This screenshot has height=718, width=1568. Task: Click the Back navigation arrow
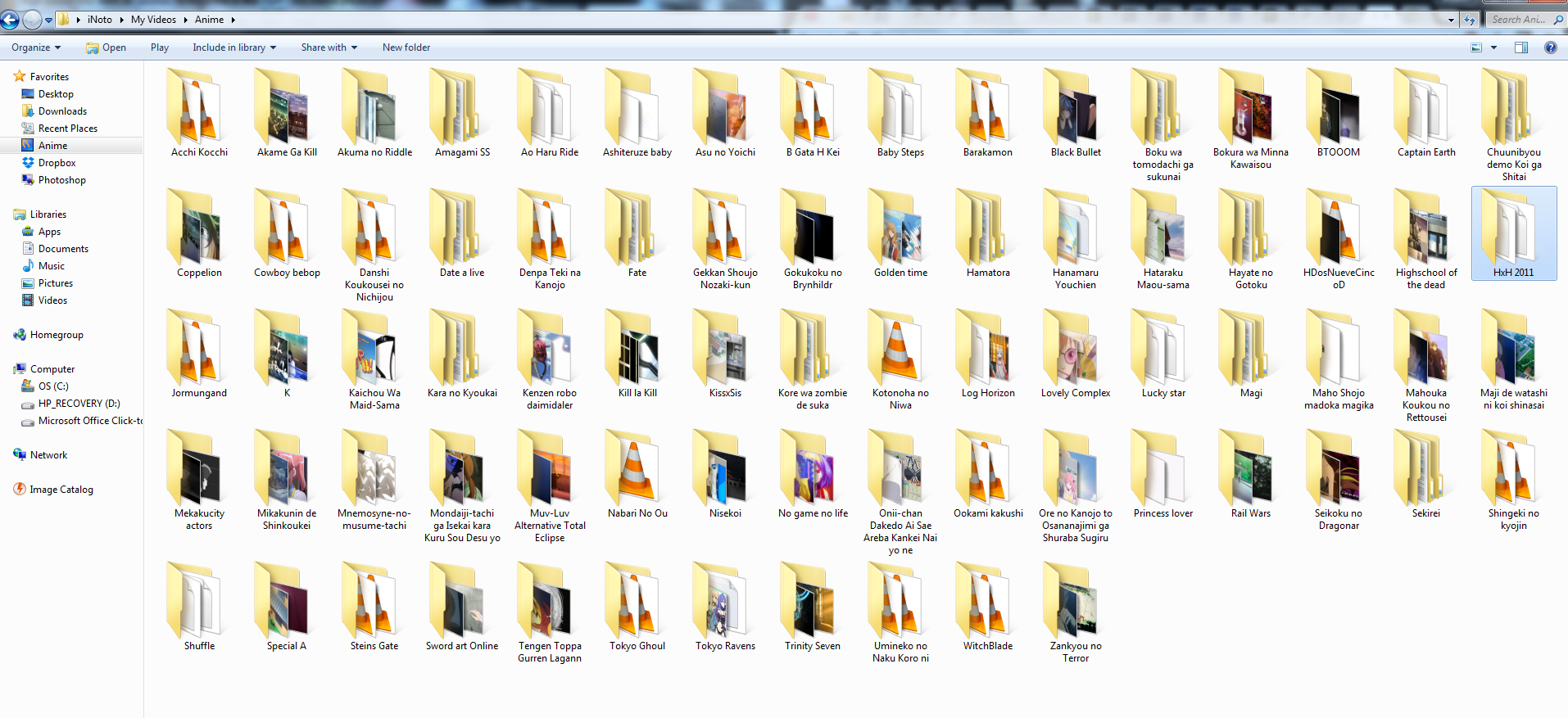(x=10, y=20)
